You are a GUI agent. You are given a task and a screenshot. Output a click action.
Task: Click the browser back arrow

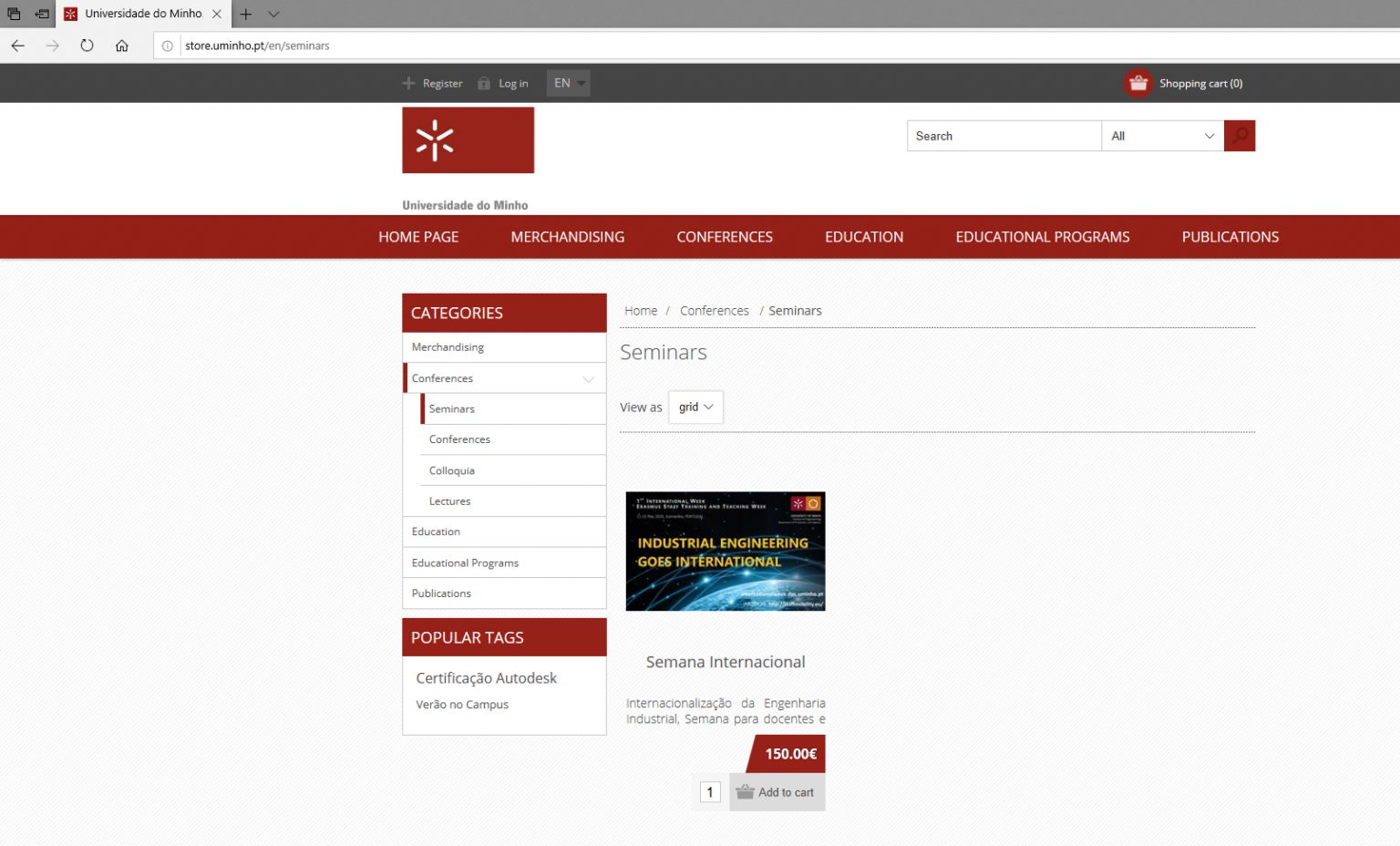click(18, 46)
